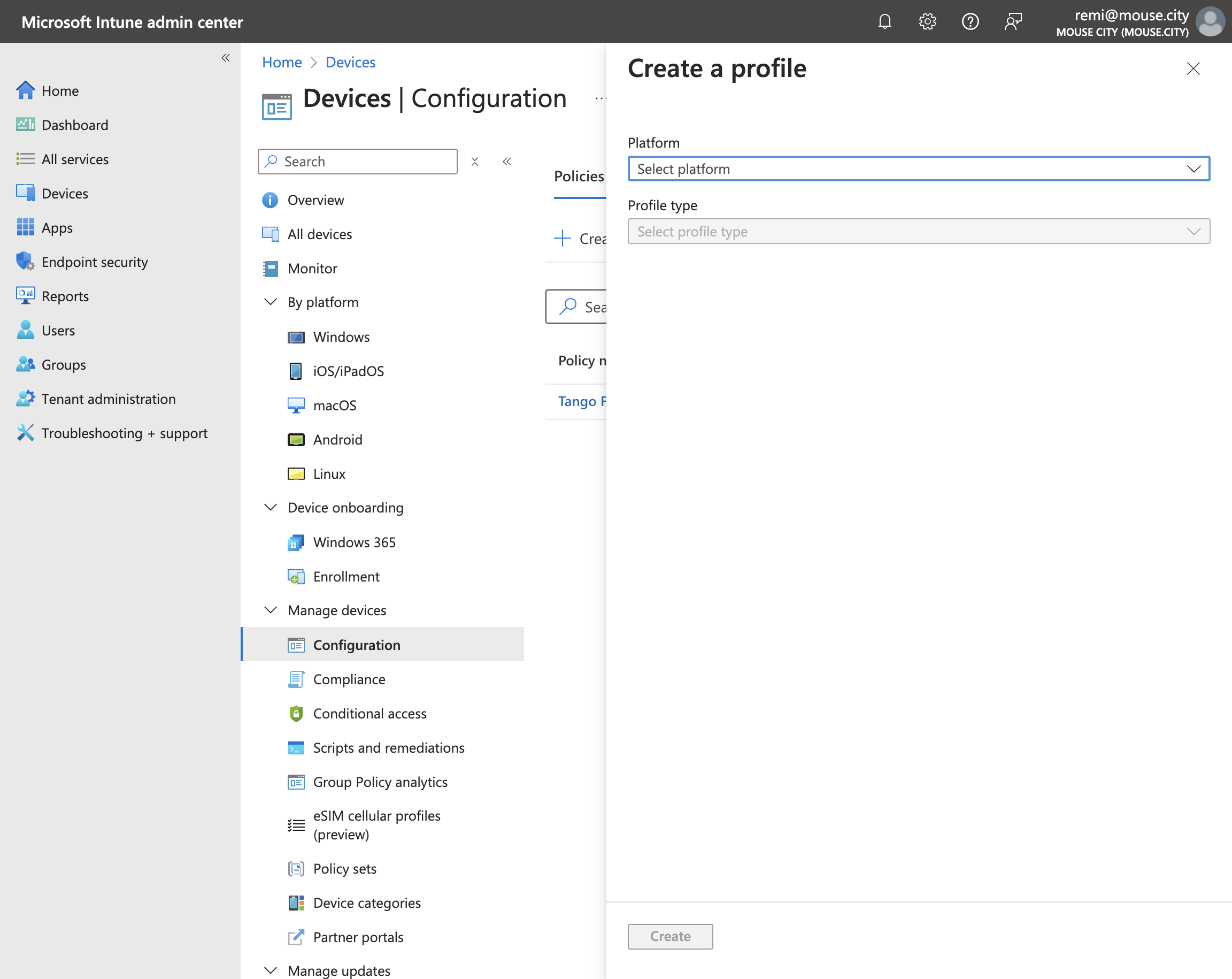Screen dimensions: 1232x979
Task: Open Overview in the Devices menu
Action: point(315,200)
